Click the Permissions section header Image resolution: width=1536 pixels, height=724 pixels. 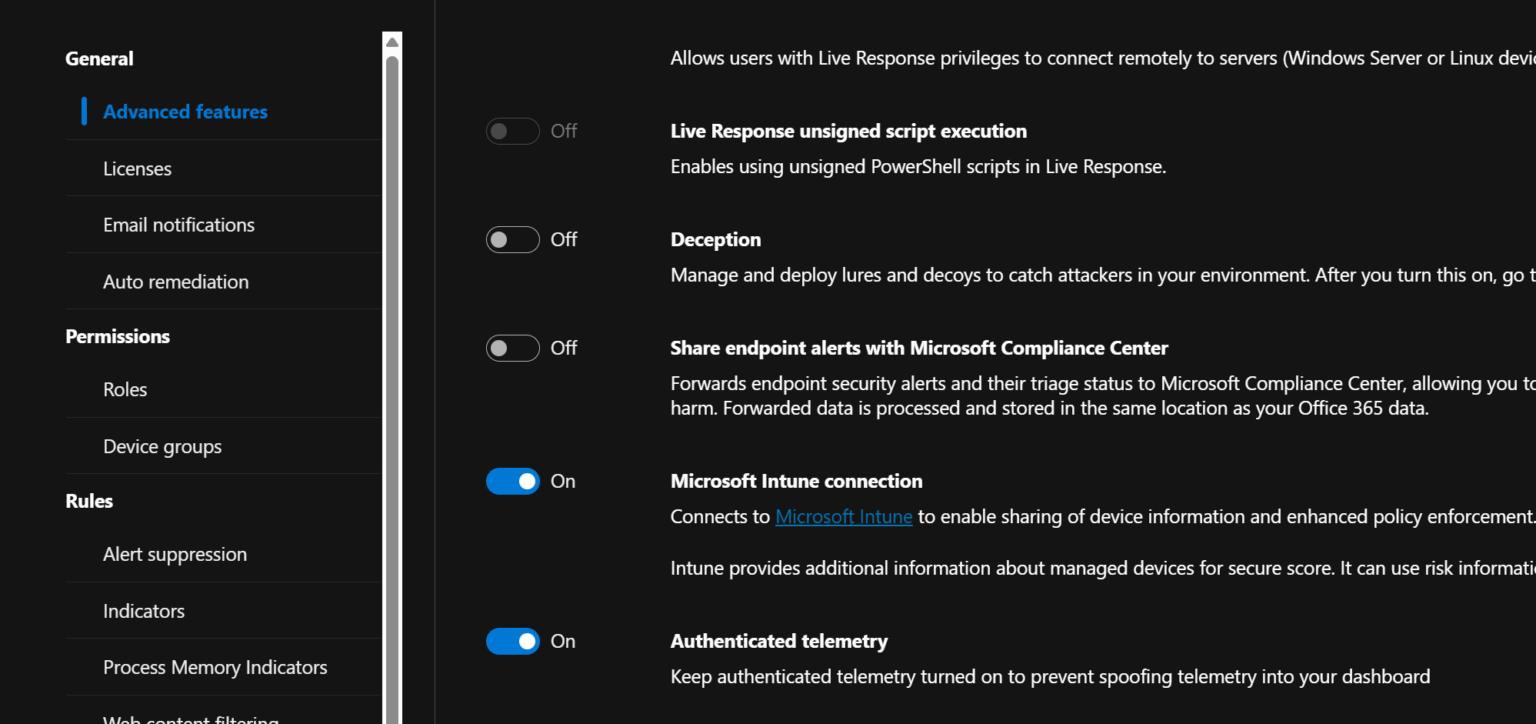coord(117,336)
